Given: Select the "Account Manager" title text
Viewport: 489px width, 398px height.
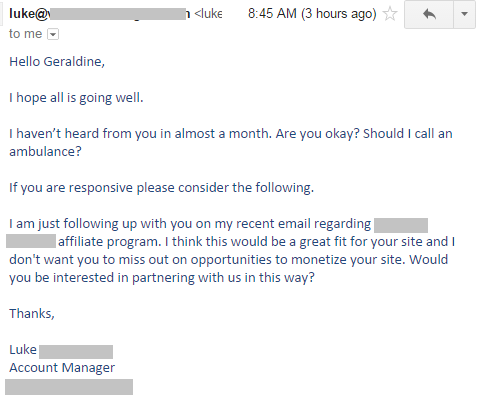Looking at the screenshot, I should tap(62, 368).
